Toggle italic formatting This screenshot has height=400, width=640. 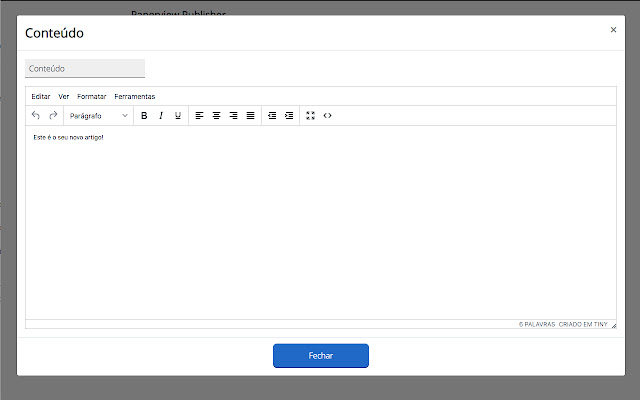(x=161, y=116)
